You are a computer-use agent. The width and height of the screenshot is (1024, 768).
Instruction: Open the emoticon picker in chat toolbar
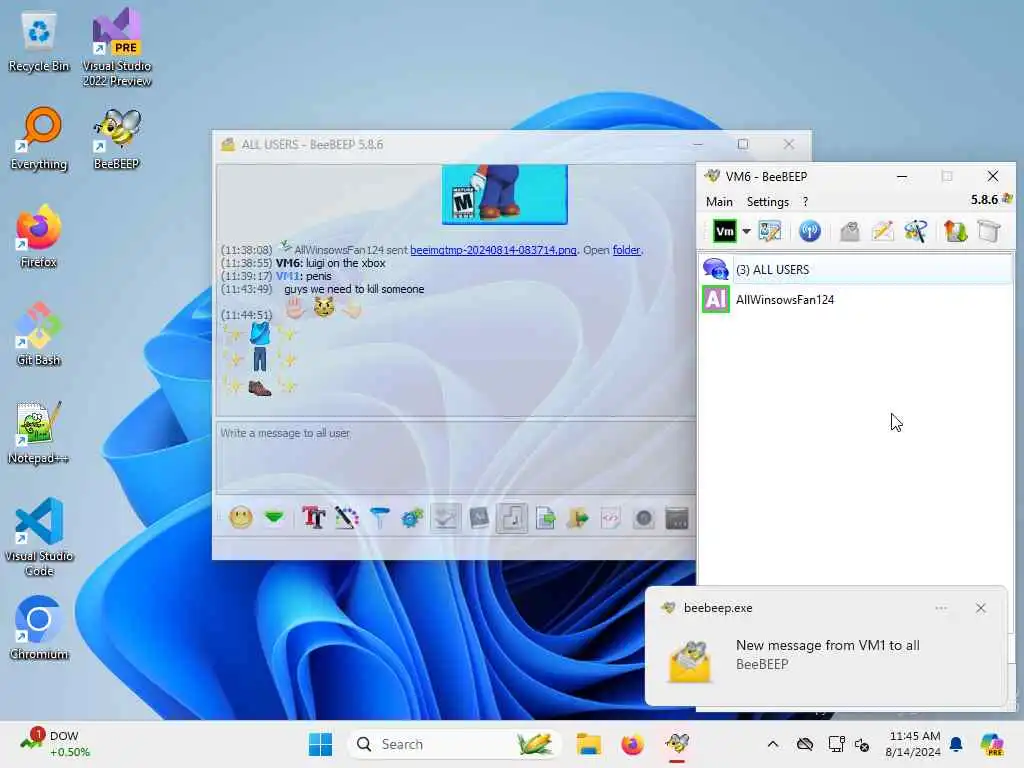click(x=241, y=519)
